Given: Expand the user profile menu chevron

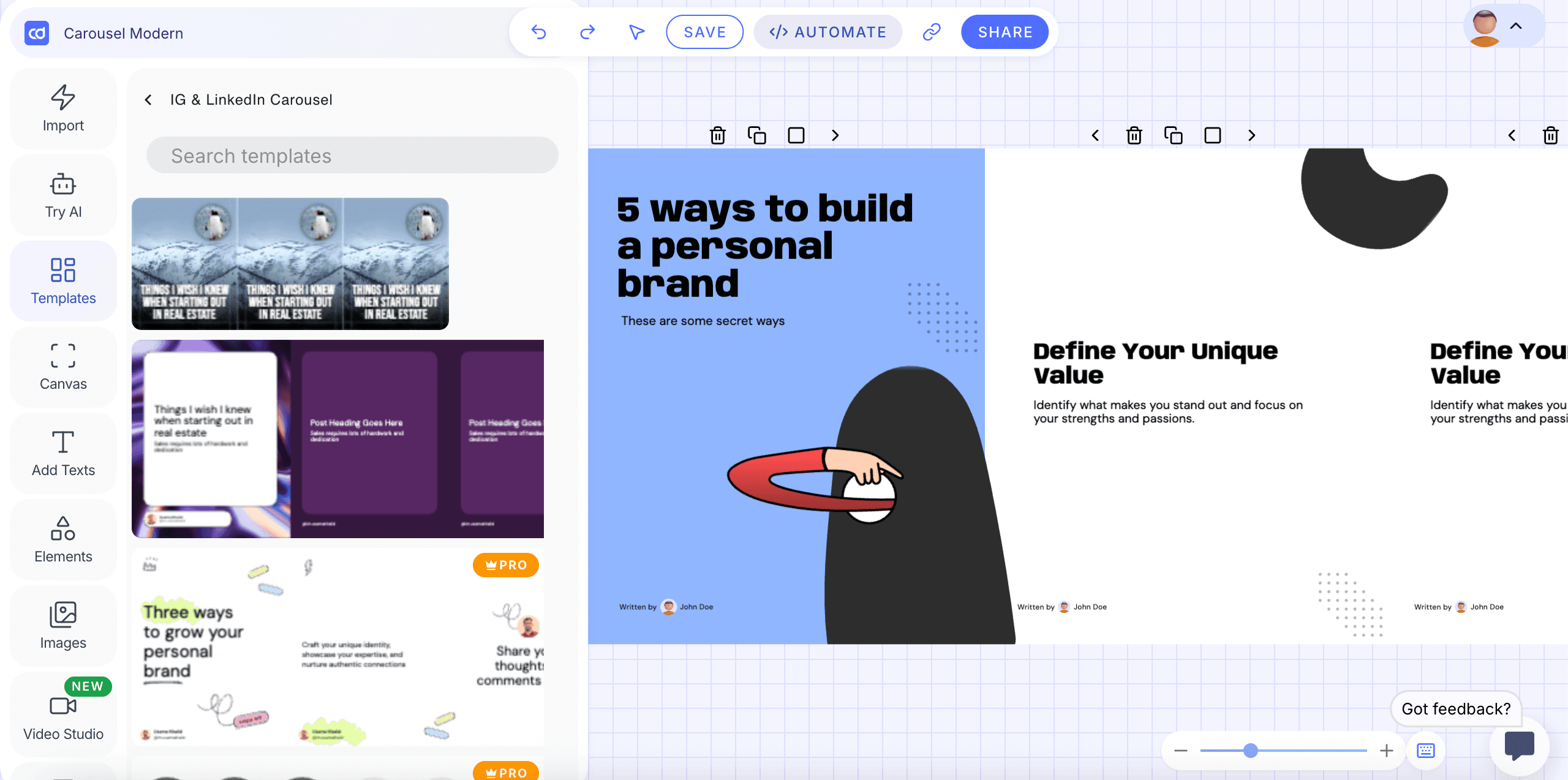Looking at the screenshot, I should pos(1516,26).
